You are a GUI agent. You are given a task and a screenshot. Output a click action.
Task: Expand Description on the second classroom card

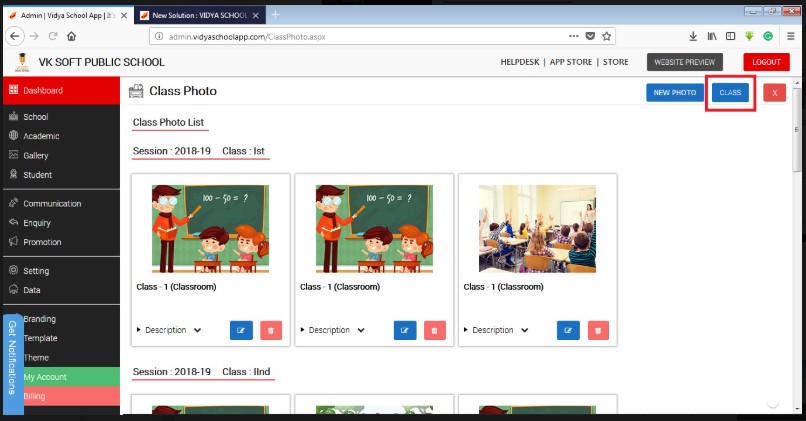click(x=332, y=330)
